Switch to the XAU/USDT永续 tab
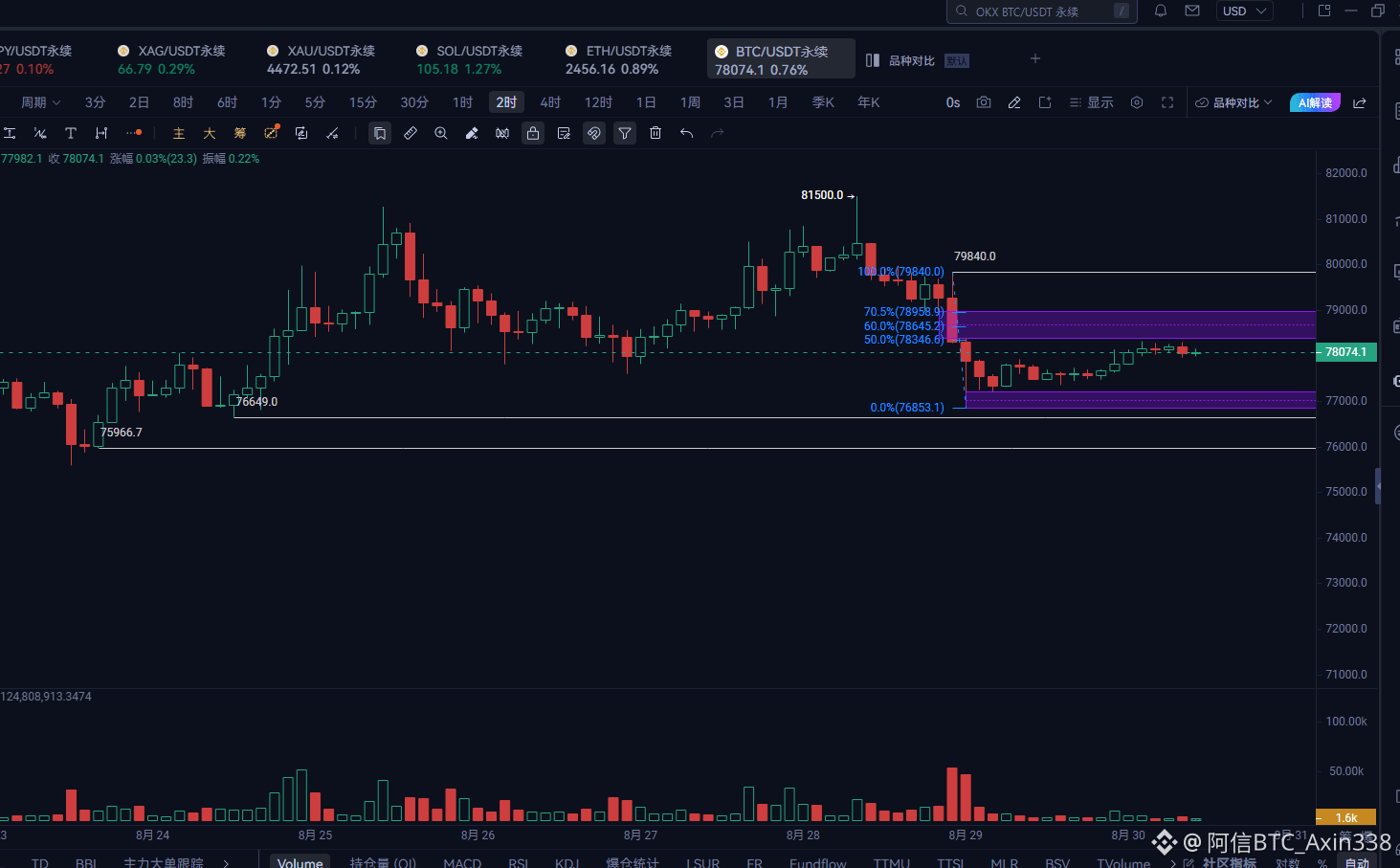The image size is (1400, 868). tap(321, 59)
